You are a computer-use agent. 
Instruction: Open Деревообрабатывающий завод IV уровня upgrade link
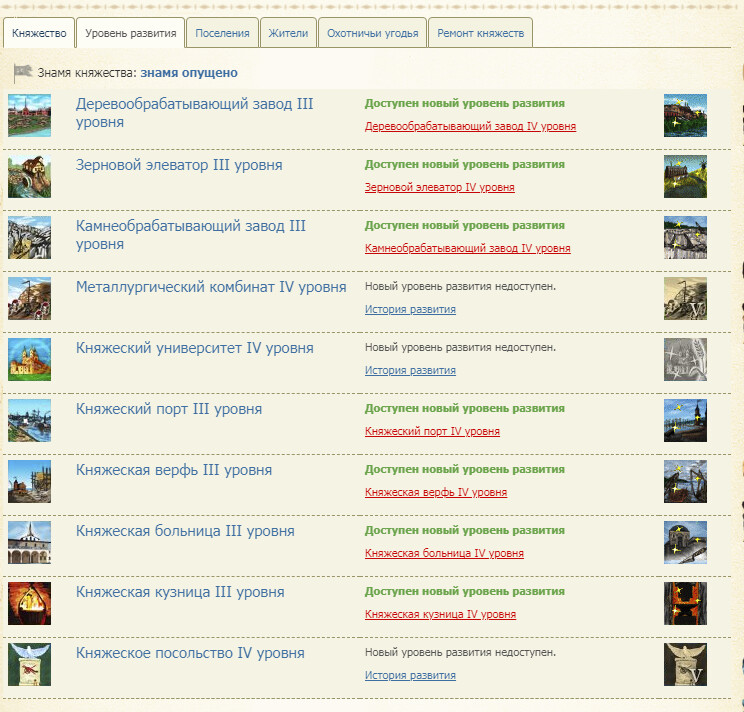pos(470,127)
